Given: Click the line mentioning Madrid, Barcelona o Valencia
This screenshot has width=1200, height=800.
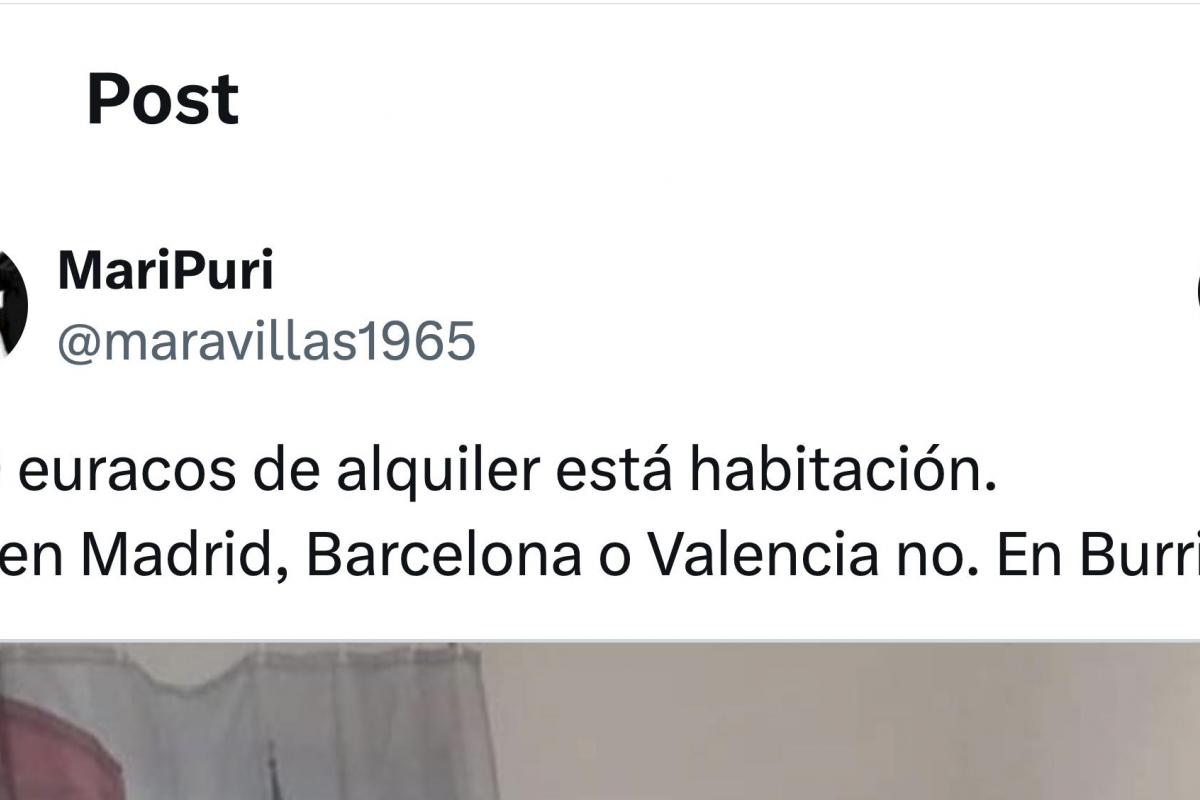Looking at the screenshot, I should [x=600, y=555].
